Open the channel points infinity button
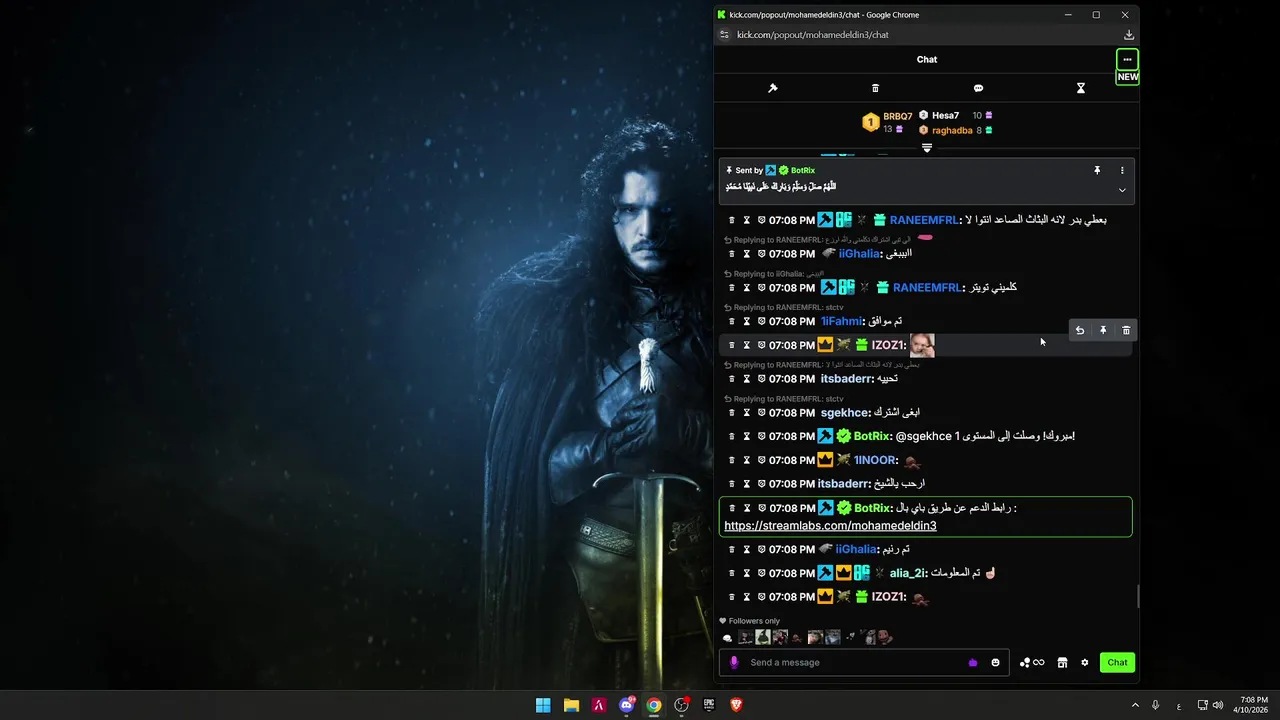Viewport: 1280px width, 720px height. coord(1032,663)
